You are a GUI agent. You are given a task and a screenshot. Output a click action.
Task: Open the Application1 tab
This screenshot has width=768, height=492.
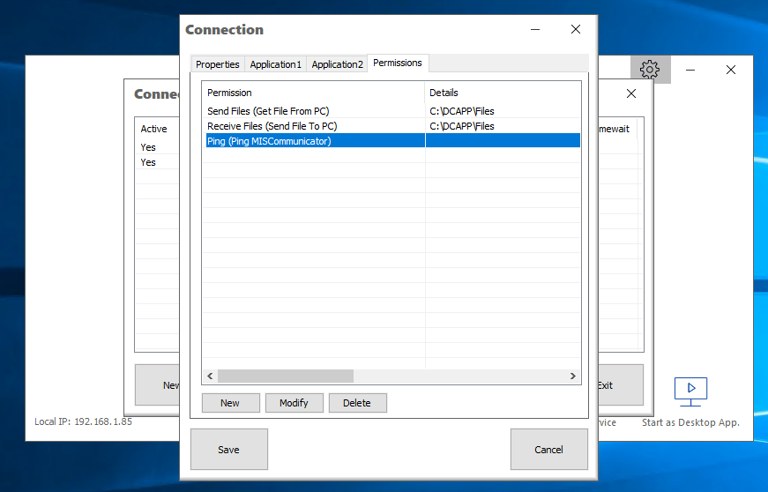275,64
